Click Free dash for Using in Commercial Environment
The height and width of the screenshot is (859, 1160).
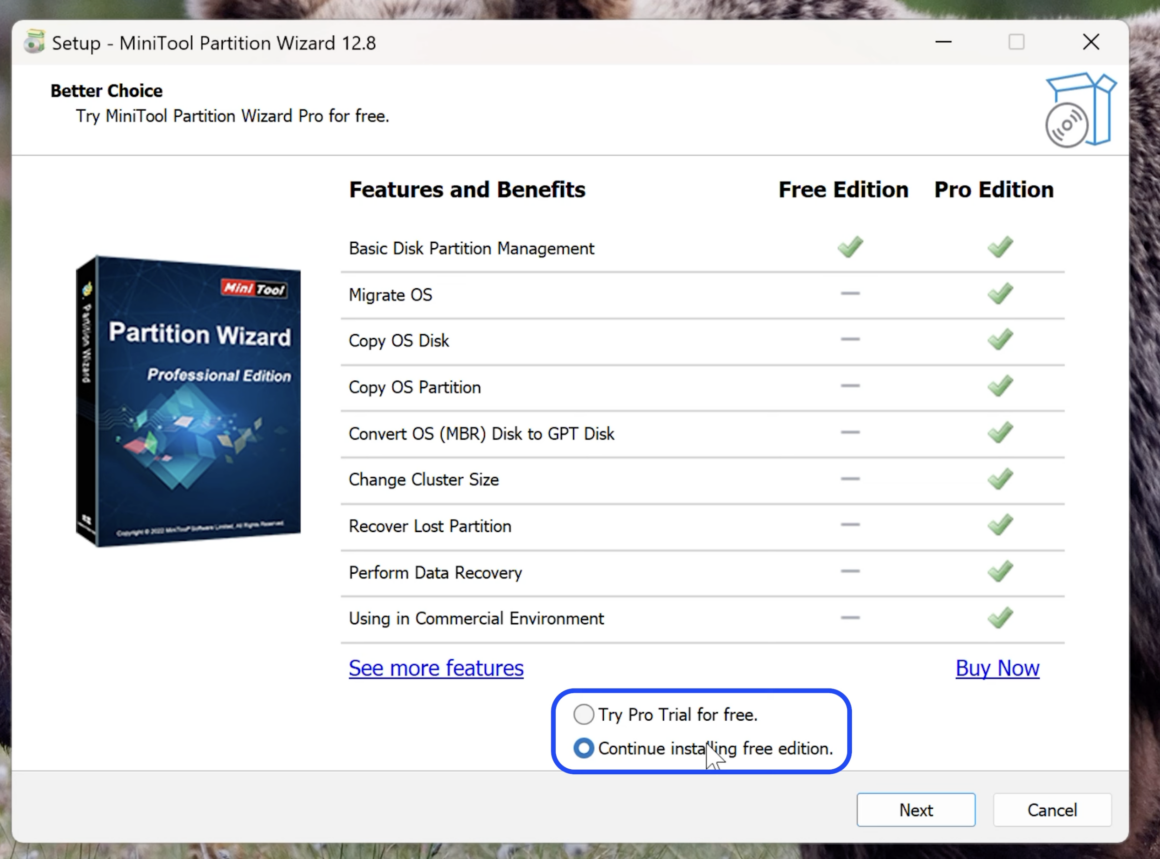coord(850,617)
